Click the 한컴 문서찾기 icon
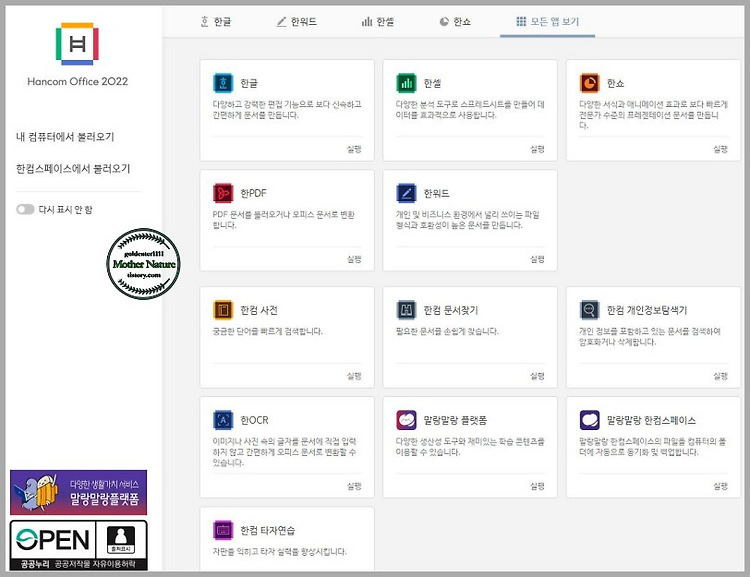The height and width of the screenshot is (577, 750). [x=406, y=310]
